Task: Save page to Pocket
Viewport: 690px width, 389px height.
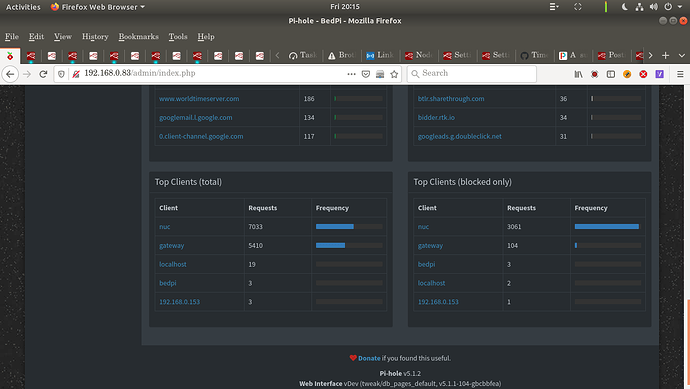Action: [366, 74]
